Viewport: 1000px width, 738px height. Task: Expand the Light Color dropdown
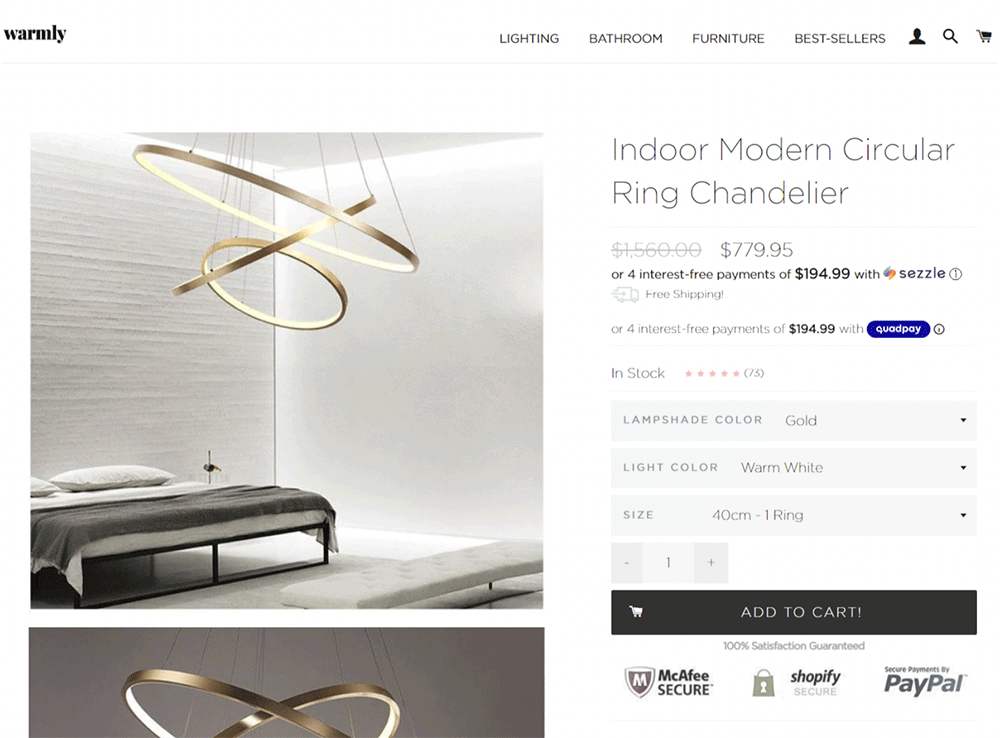click(794, 468)
